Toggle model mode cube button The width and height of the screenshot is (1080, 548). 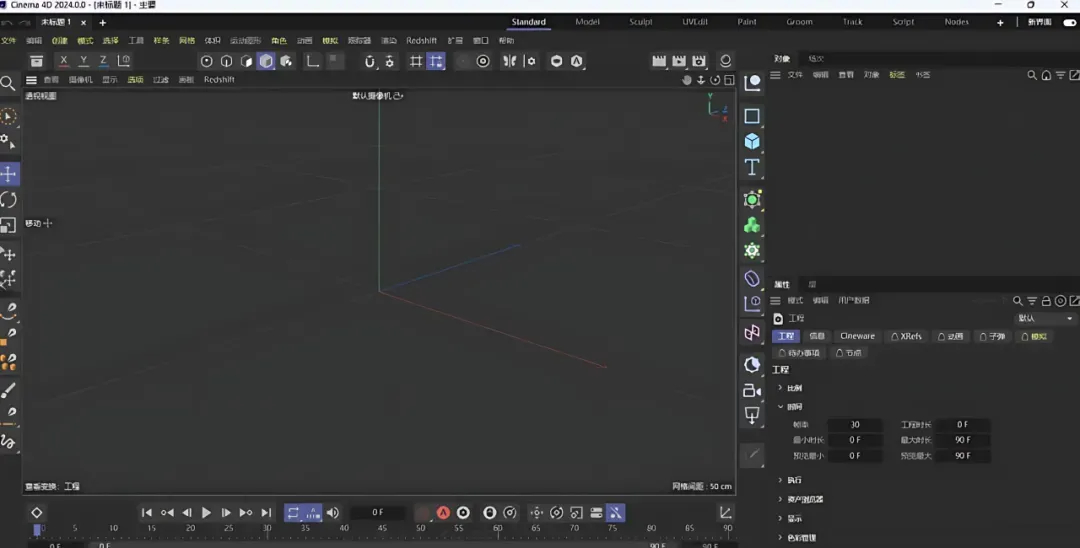[x=267, y=61]
